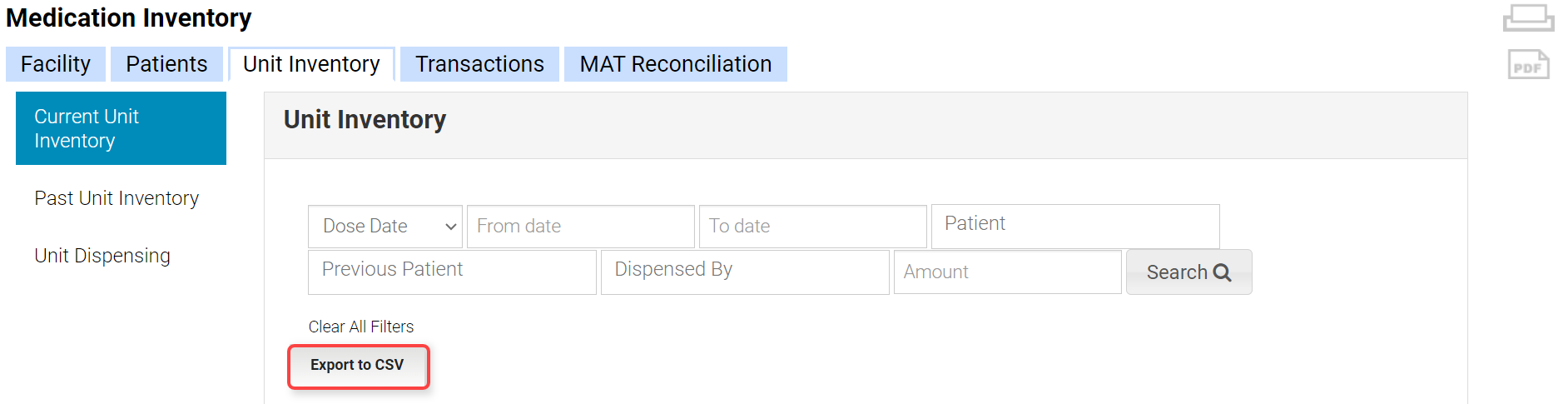Click the print icon
This screenshot has height=404, width=1568.
click(x=1528, y=18)
